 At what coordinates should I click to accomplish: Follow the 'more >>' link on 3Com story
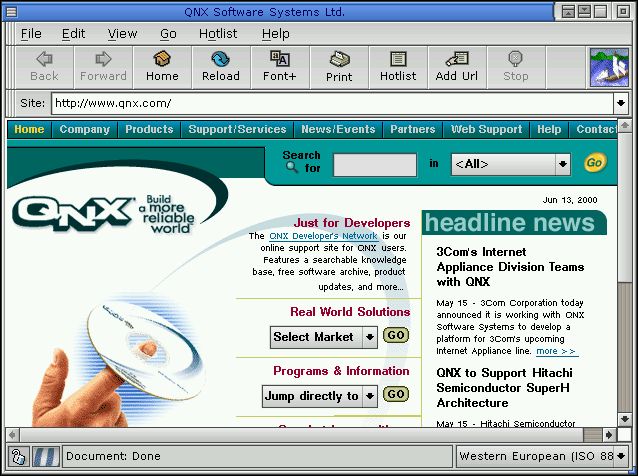[556, 351]
